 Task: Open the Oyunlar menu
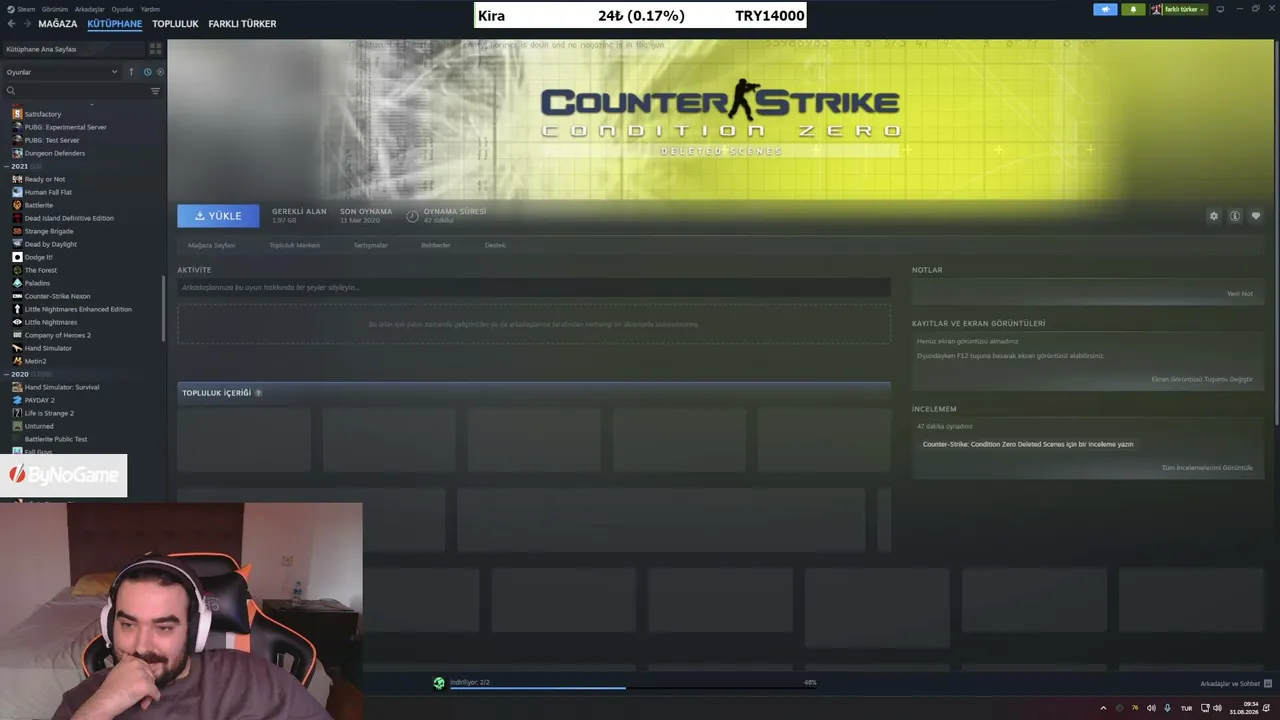pos(122,9)
